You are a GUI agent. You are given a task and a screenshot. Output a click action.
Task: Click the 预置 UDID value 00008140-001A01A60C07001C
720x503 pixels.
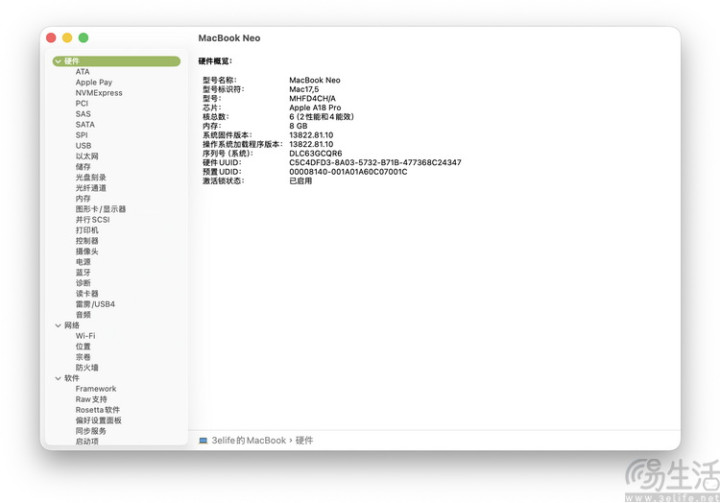(348, 172)
